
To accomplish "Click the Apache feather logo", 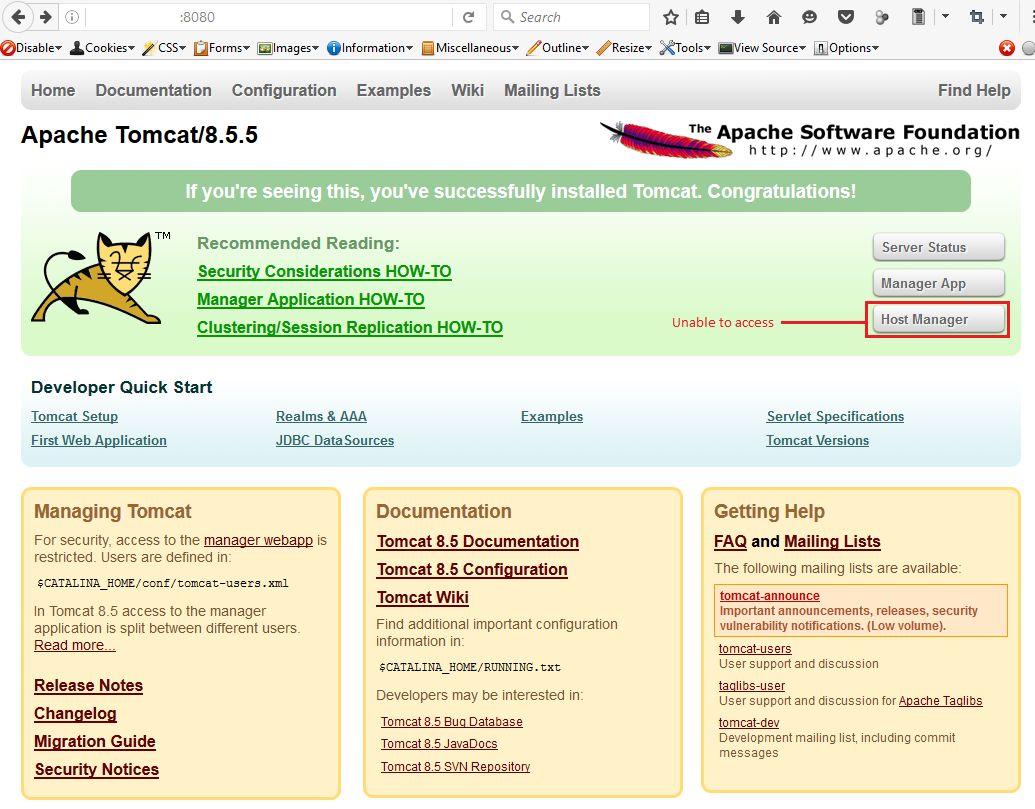I will [665, 139].
